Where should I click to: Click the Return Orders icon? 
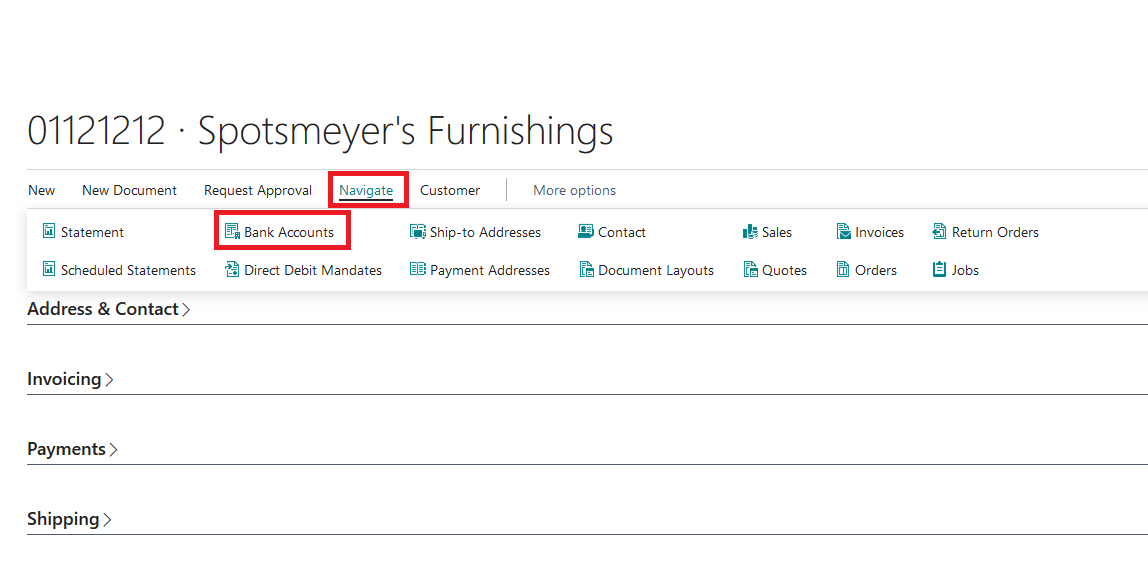(939, 232)
